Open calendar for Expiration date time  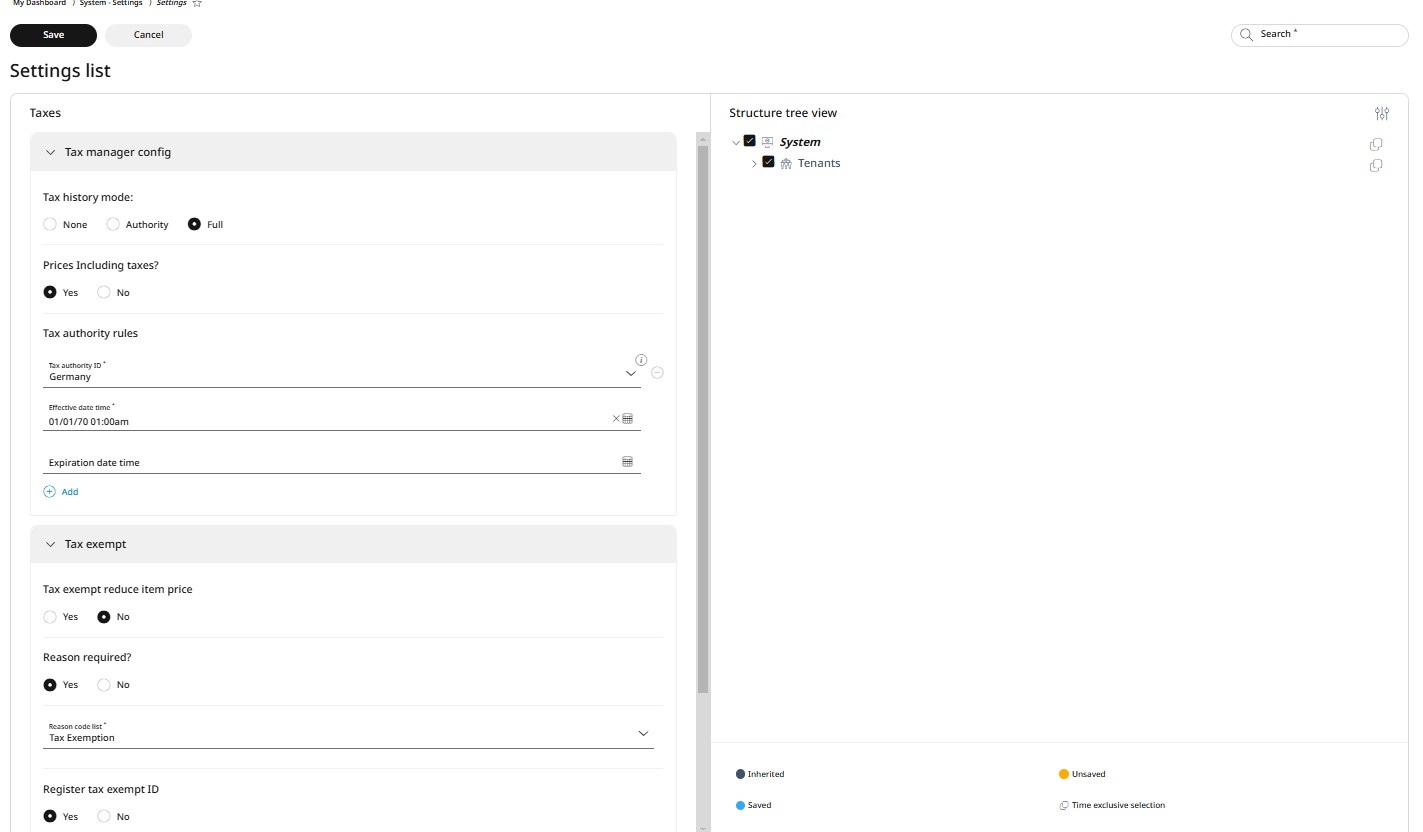(628, 462)
